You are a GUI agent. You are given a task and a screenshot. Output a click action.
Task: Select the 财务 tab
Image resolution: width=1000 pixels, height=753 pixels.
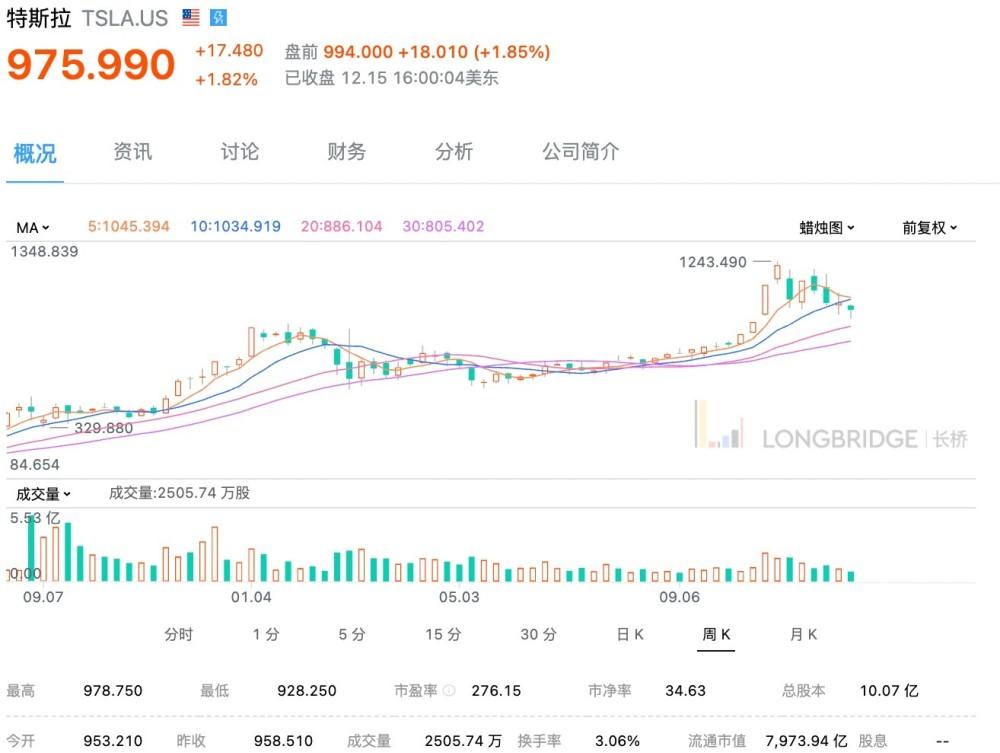point(346,152)
